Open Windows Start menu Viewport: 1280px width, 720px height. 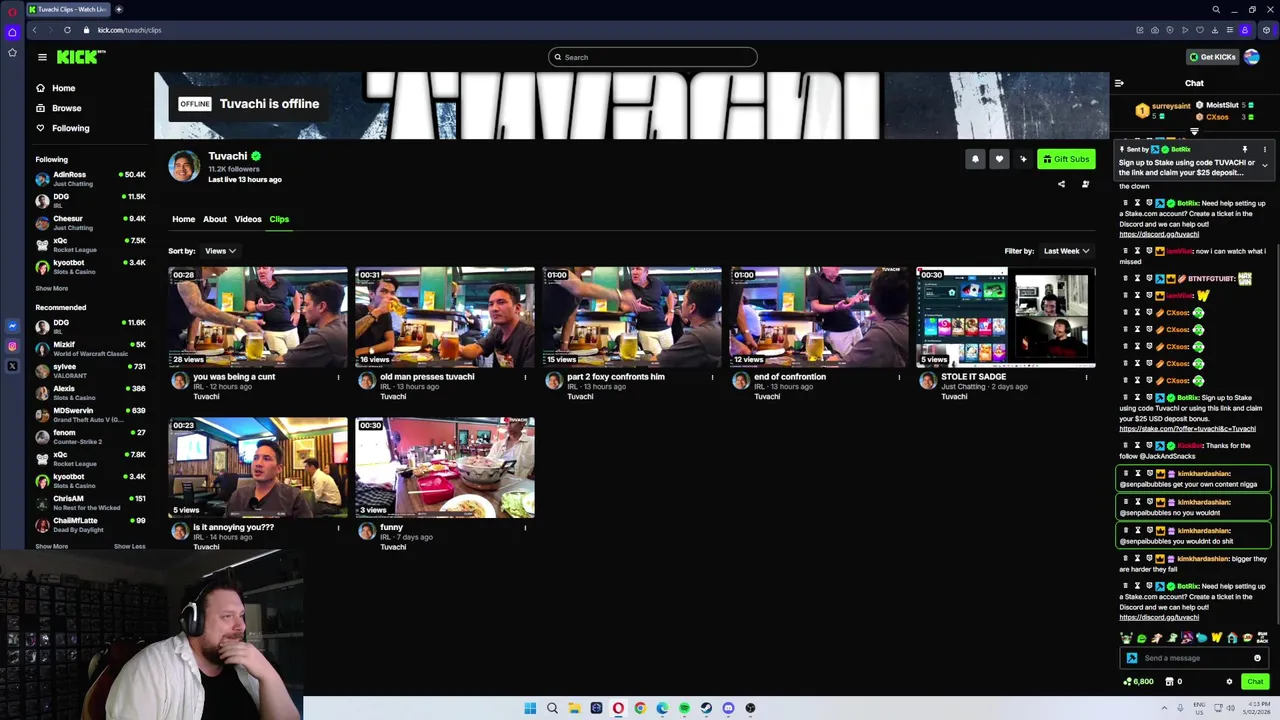click(x=530, y=708)
